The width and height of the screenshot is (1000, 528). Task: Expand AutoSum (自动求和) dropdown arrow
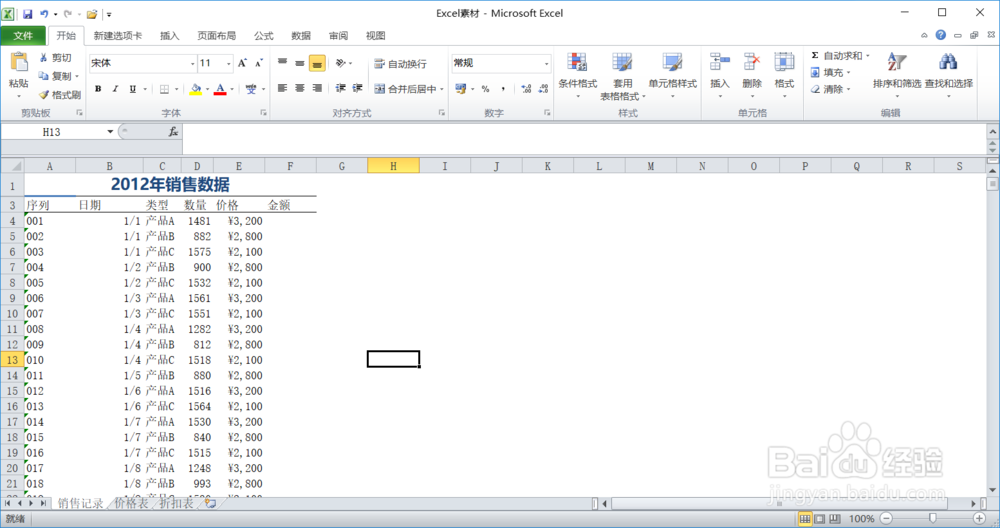[867, 55]
